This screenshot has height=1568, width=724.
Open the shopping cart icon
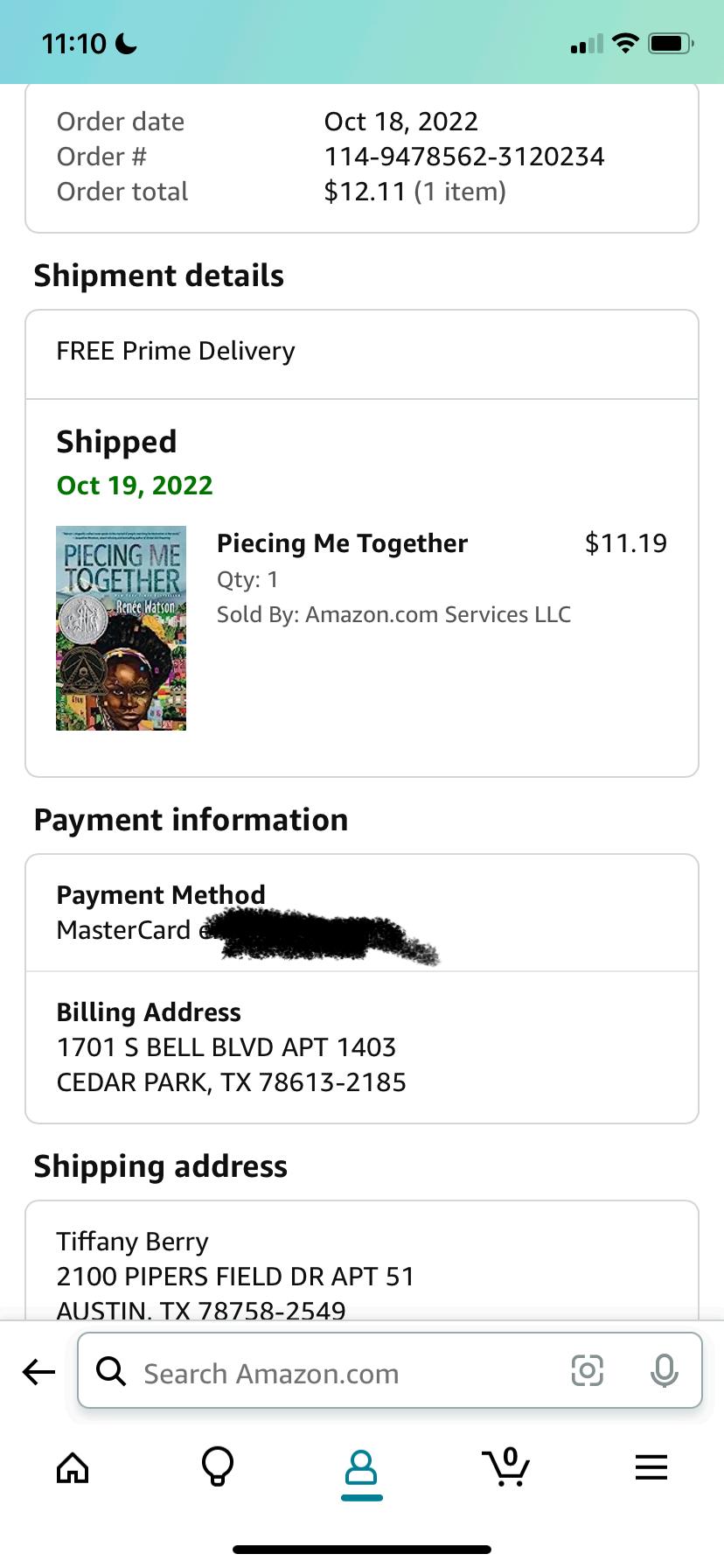[x=506, y=1466]
